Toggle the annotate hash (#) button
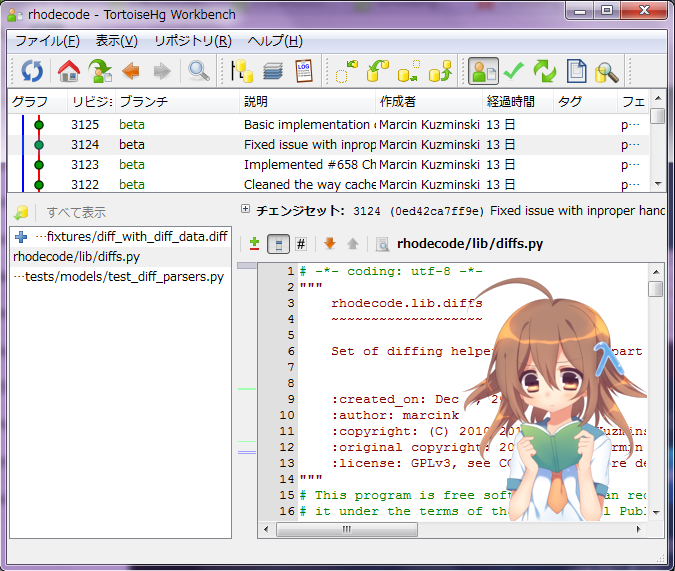The width and height of the screenshot is (675, 571). [x=301, y=244]
